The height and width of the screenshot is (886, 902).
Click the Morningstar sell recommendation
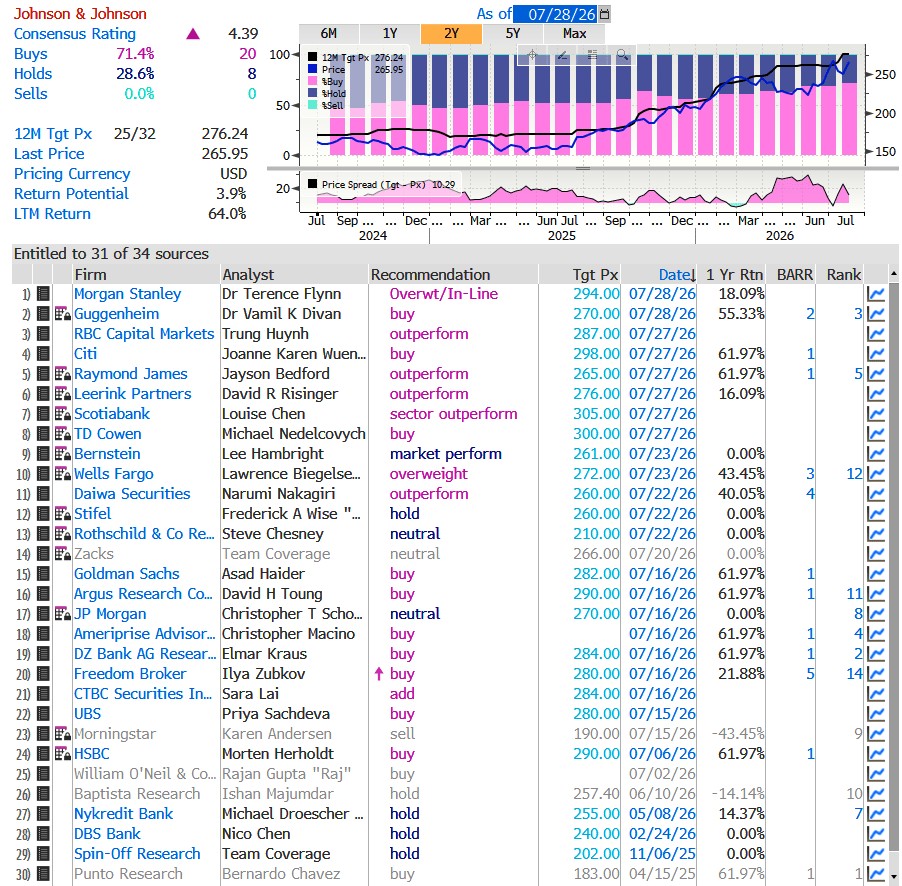click(x=402, y=734)
